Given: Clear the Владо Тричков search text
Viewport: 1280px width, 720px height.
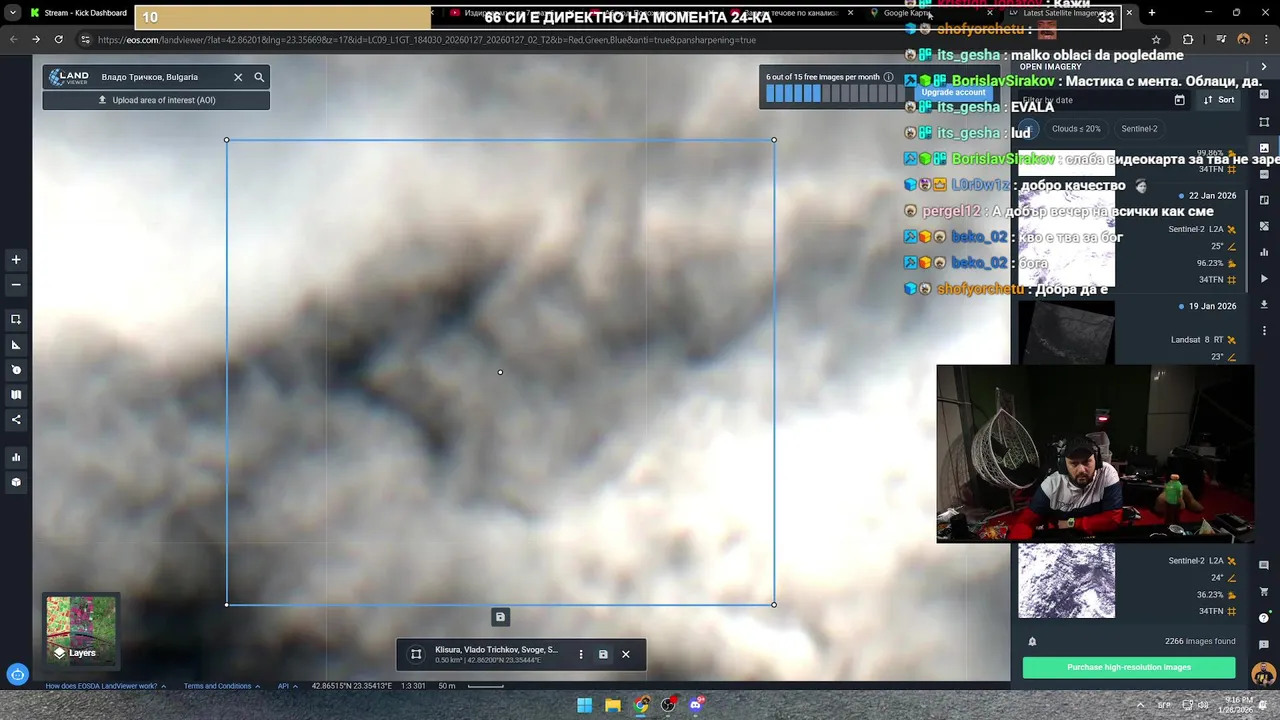Looking at the screenshot, I should (238, 77).
